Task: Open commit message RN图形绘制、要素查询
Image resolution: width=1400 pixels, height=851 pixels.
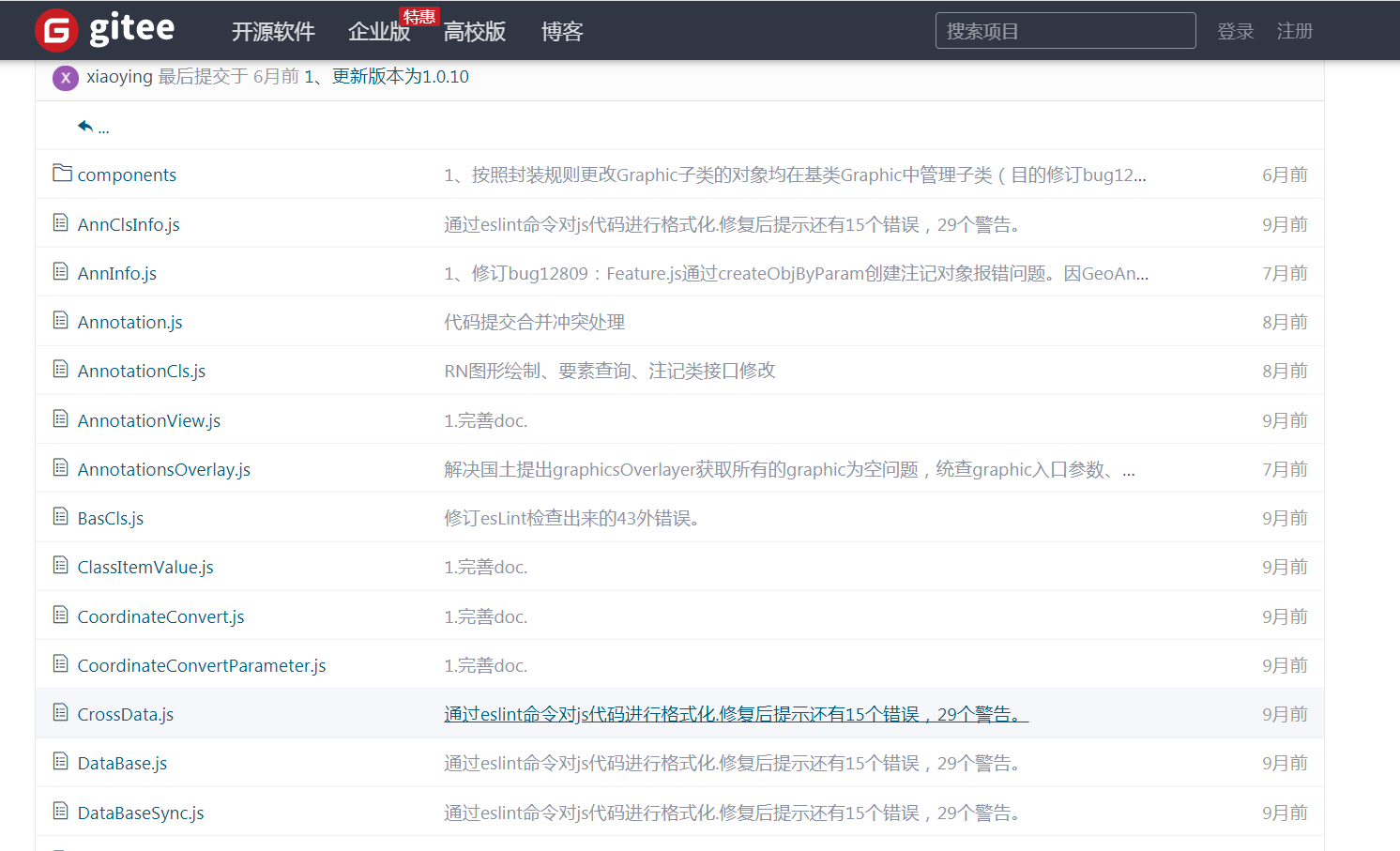Action: (x=610, y=372)
